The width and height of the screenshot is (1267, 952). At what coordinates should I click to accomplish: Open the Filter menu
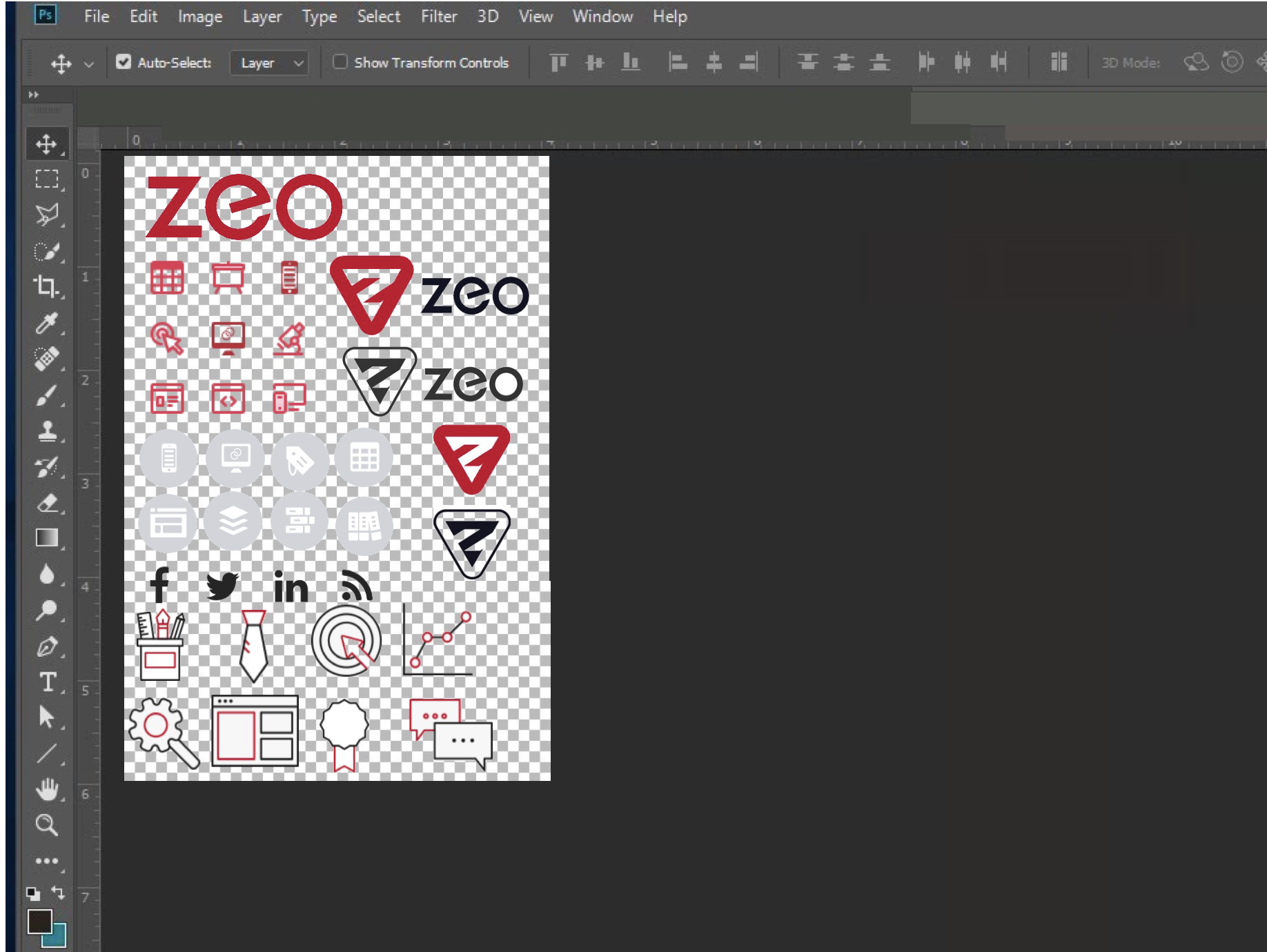439,16
